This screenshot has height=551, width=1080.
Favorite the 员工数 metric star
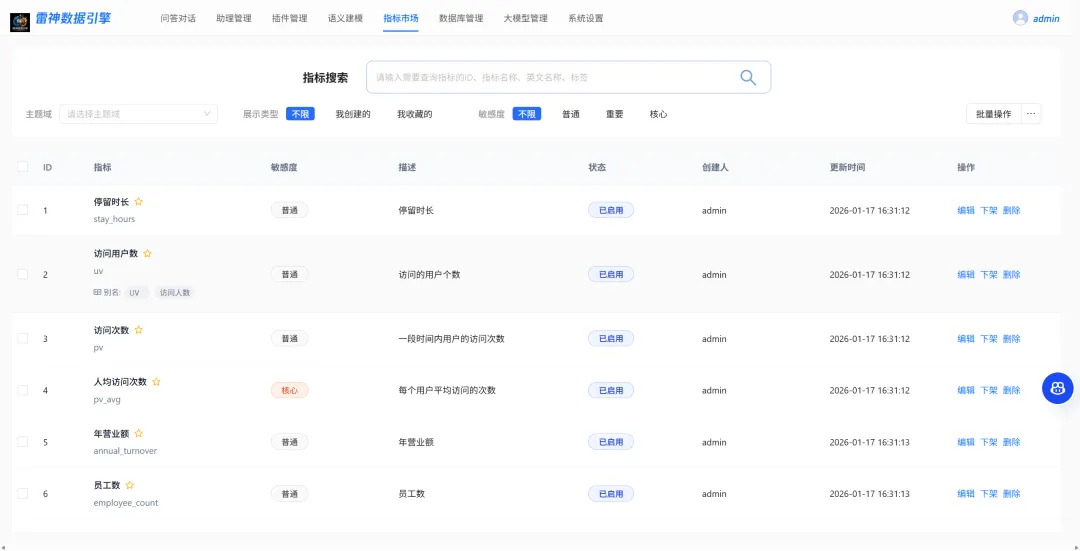pos(129,485)
